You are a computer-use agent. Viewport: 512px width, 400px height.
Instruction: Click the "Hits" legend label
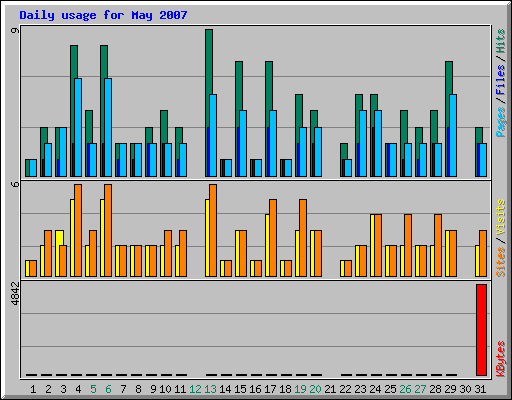point(500,41)
